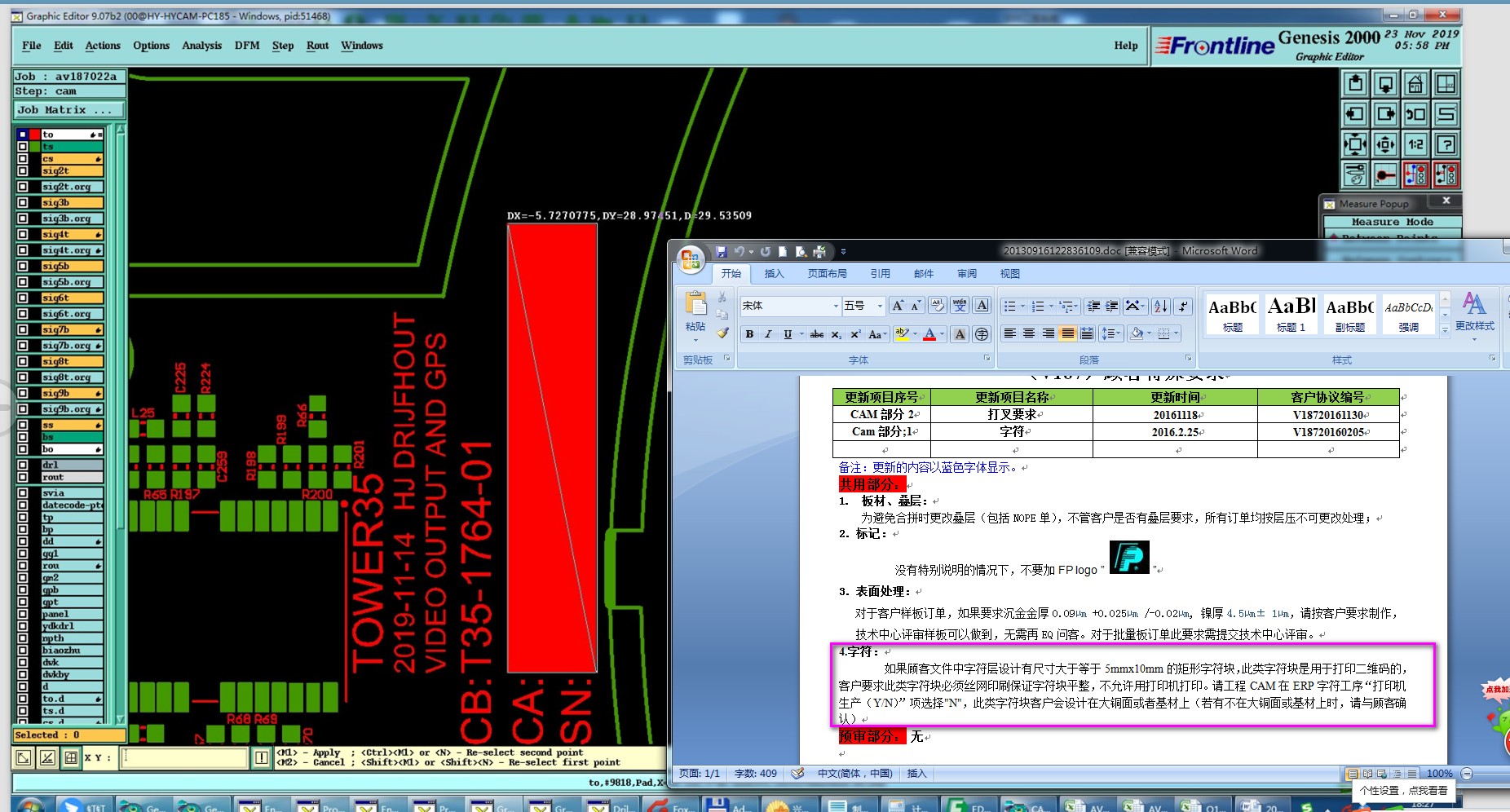Click the Job Matrix button
1510x812 pixels.
pyautogui.click(x=69, y=110)
